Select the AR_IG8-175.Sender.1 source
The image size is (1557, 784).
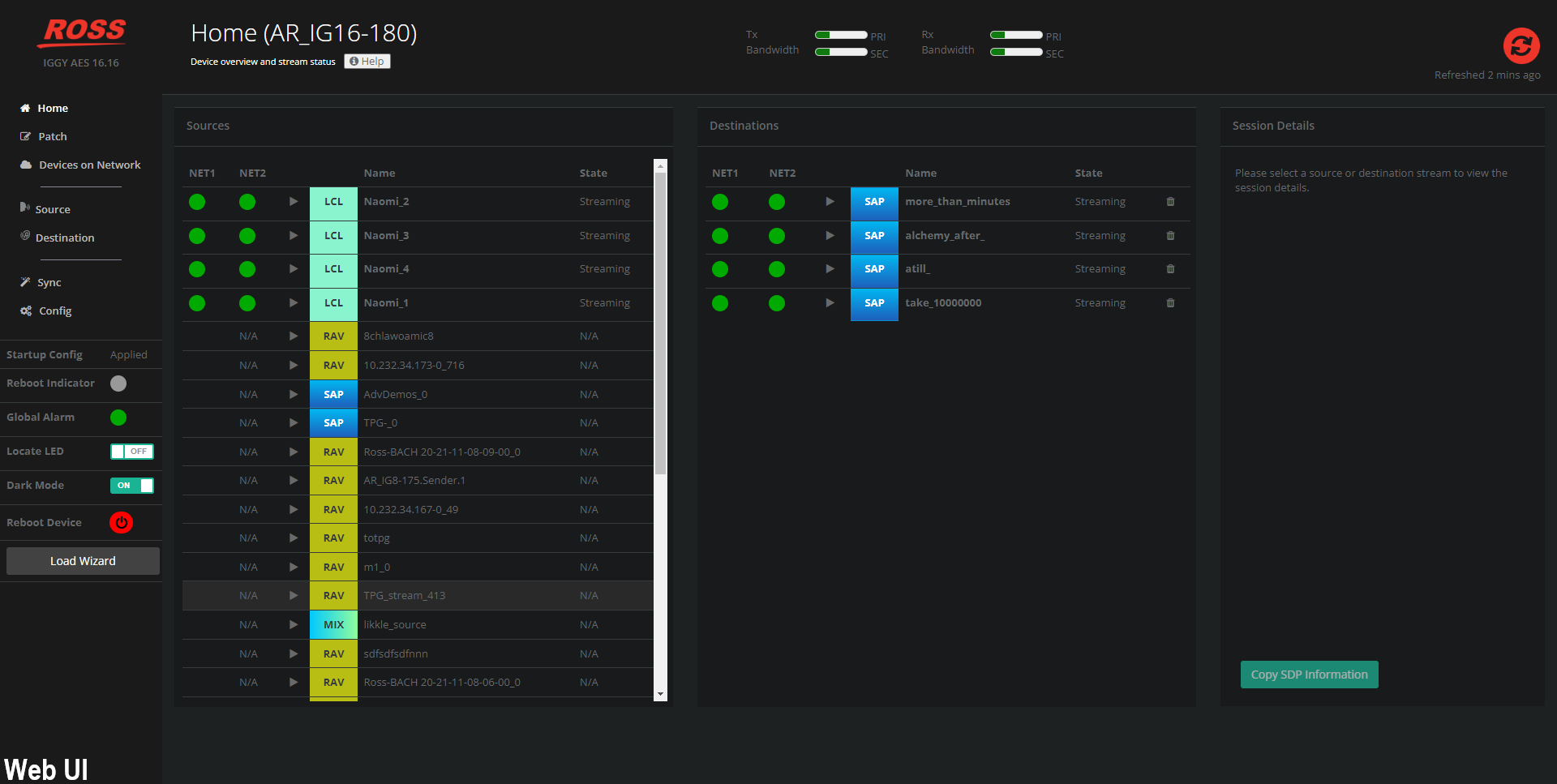(x=418, y=481)
